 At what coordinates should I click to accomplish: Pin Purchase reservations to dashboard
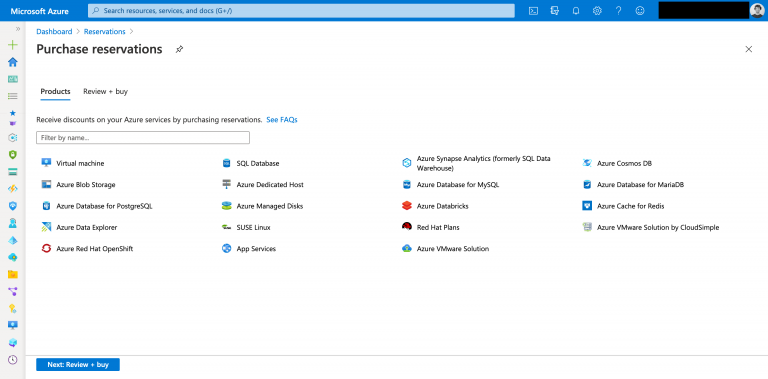(179, 49)
